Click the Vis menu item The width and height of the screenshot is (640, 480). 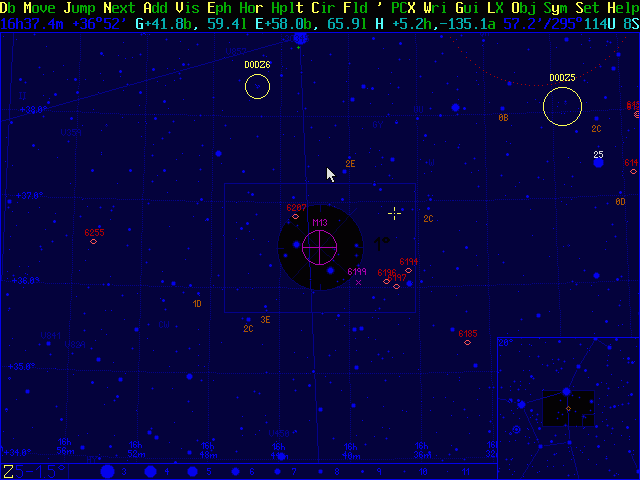(x=186, y=7)
